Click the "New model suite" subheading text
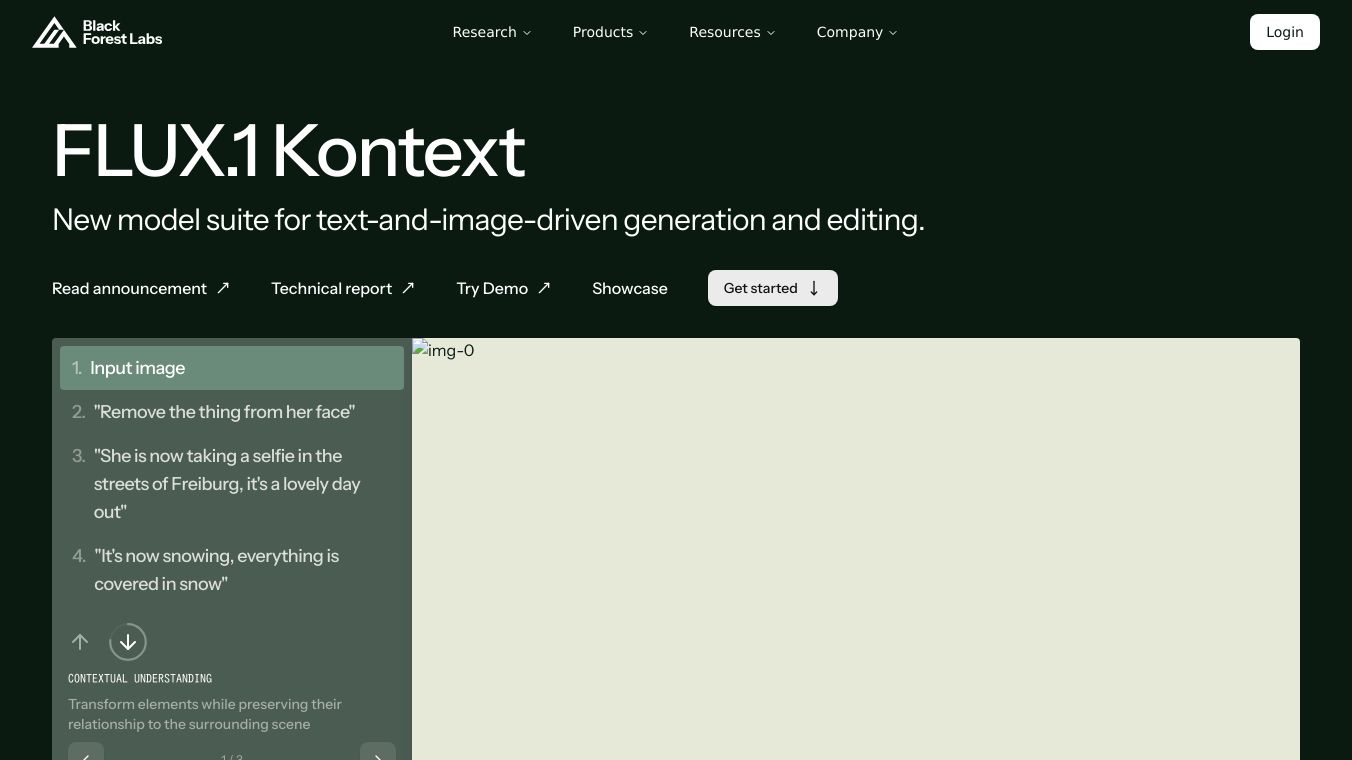Image resolution: width=1352 pixels, height=760 pixels. coord(488,220)
